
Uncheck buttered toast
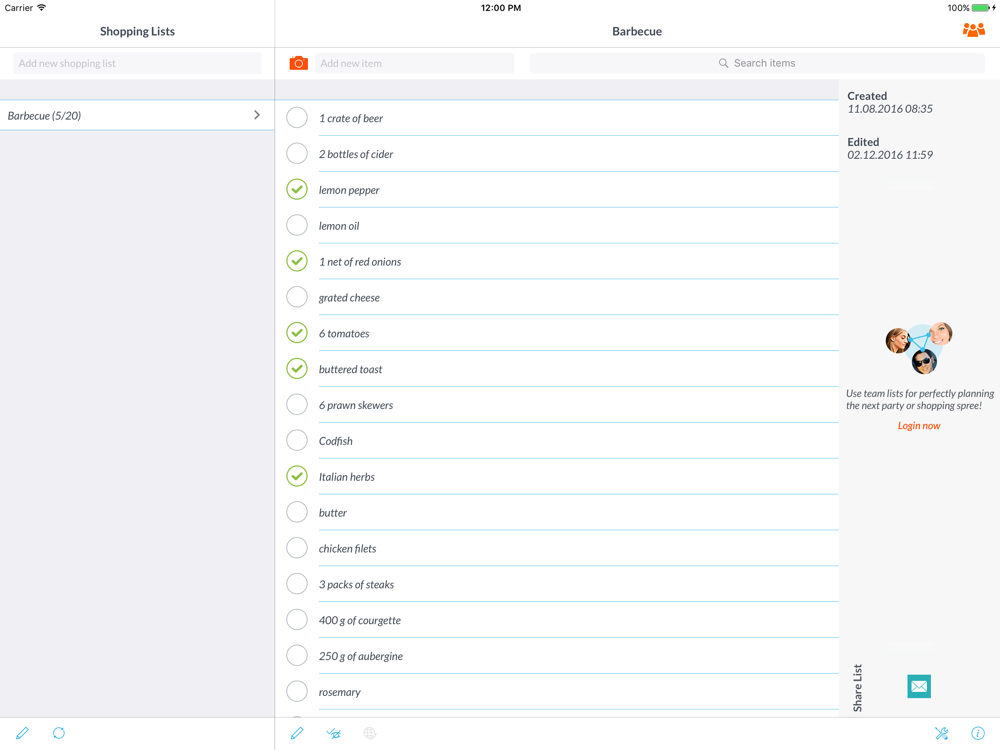tap(297, 369)
